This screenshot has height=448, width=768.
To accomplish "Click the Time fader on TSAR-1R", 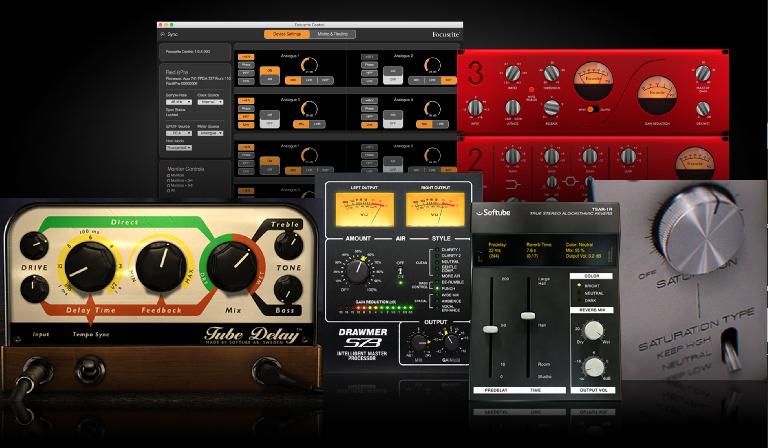I will point(528,316).
